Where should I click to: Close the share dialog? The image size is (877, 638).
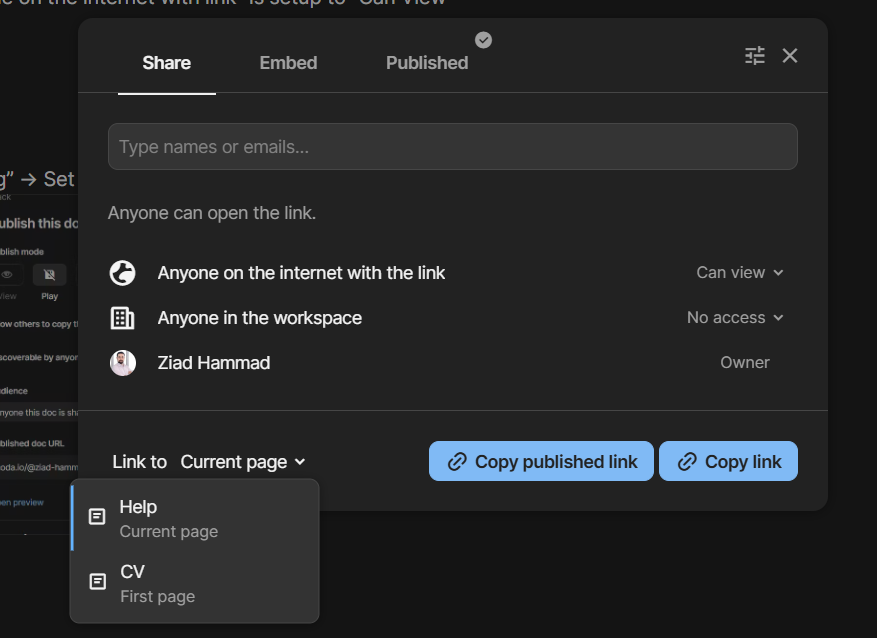(x=790, y=56)
